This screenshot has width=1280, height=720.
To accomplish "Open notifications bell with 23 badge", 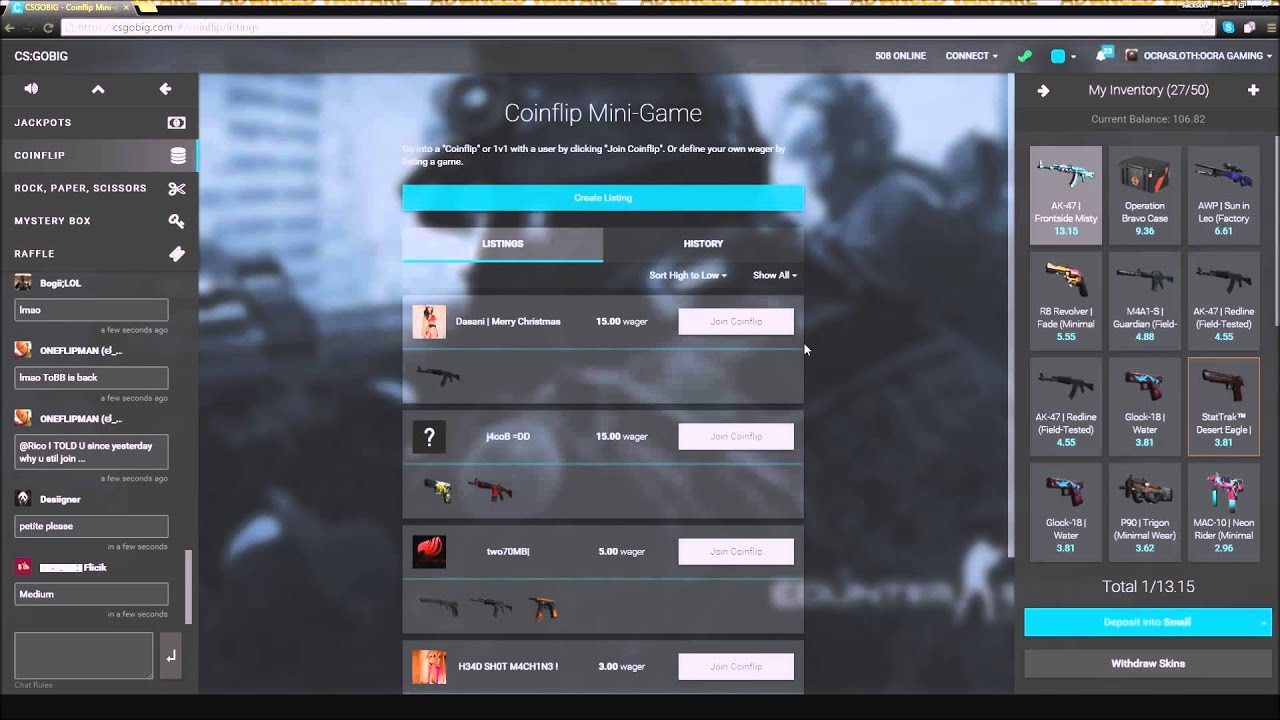I will point(1104,54).
